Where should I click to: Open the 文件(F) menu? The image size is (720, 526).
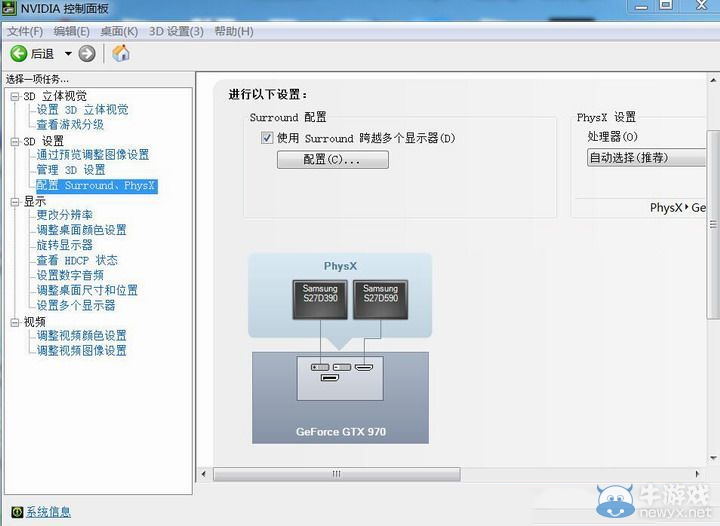[x=25, y=32]
